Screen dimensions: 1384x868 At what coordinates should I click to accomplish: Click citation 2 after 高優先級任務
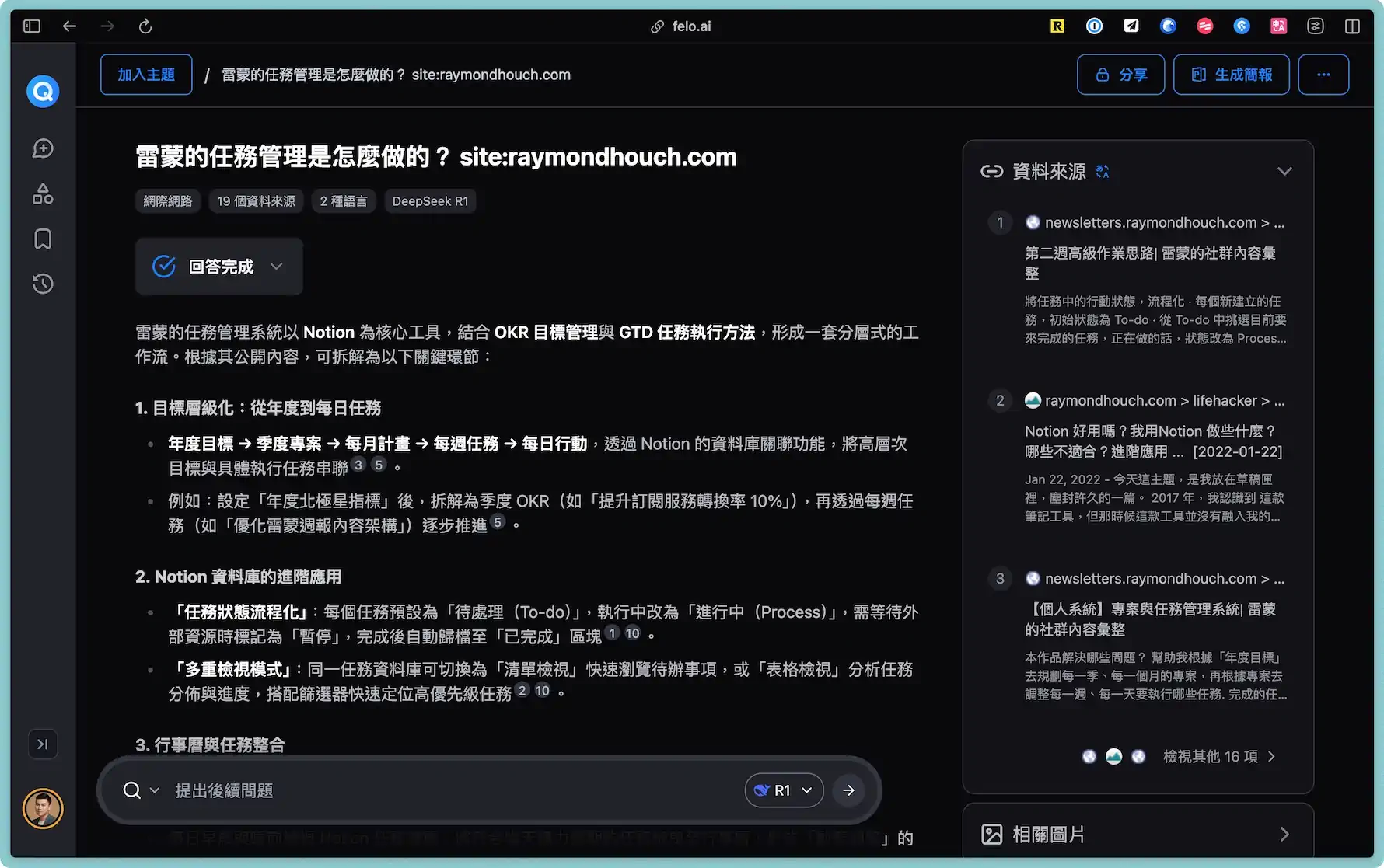[x=522, y=690]
